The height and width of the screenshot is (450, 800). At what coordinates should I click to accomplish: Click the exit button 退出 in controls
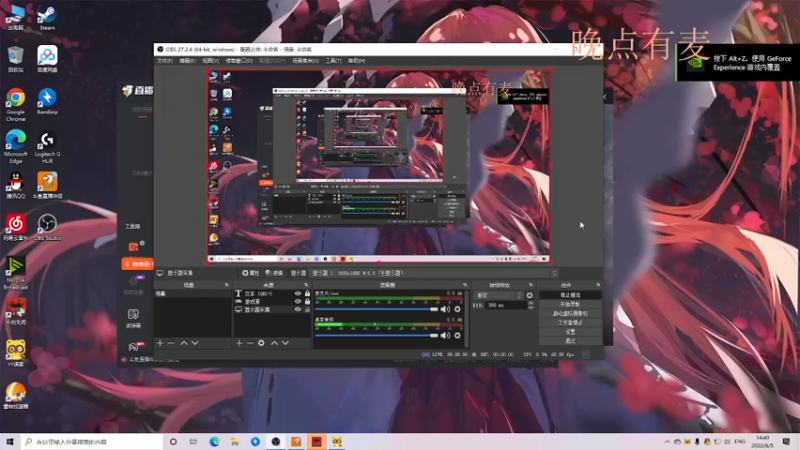point(570,341)
